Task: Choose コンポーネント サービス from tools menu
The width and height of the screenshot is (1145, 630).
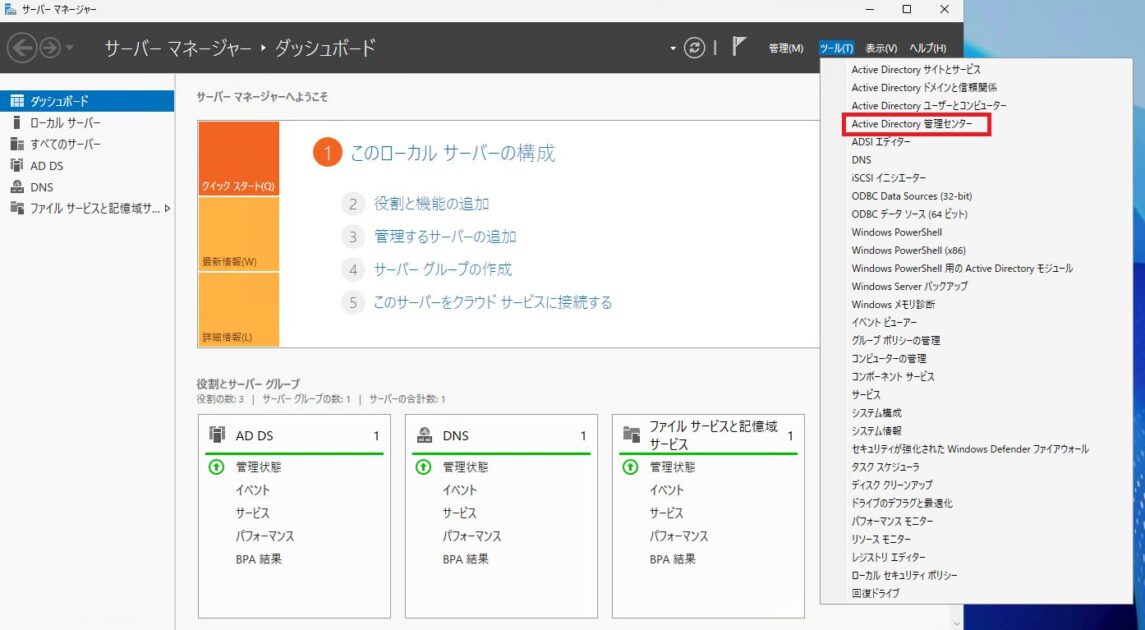Action: (x=892, y=377)
